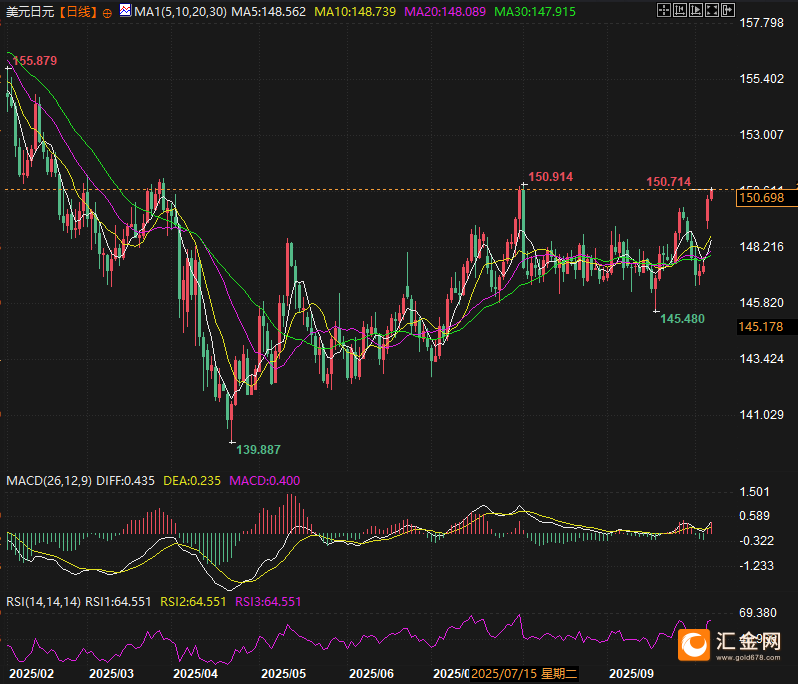Click the panel expand-right arrow icon

[x=728, y=10]
